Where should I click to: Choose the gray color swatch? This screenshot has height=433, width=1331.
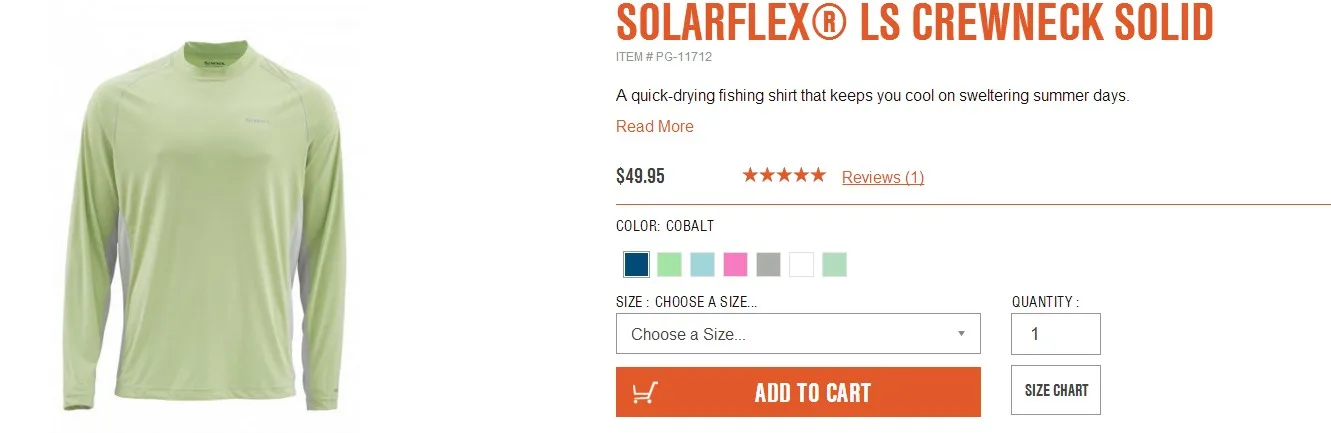[x=768, y=264]
